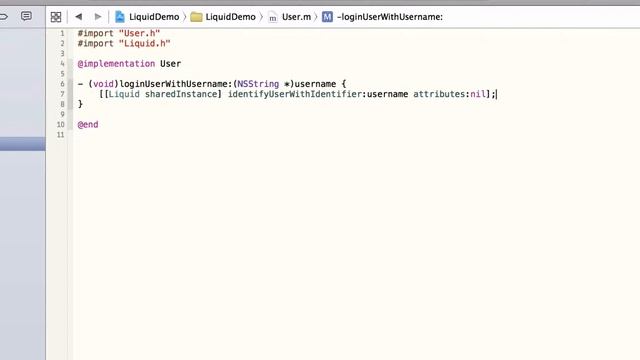
Task: Click line number 7 in gutter
Action: click(62, 94)
